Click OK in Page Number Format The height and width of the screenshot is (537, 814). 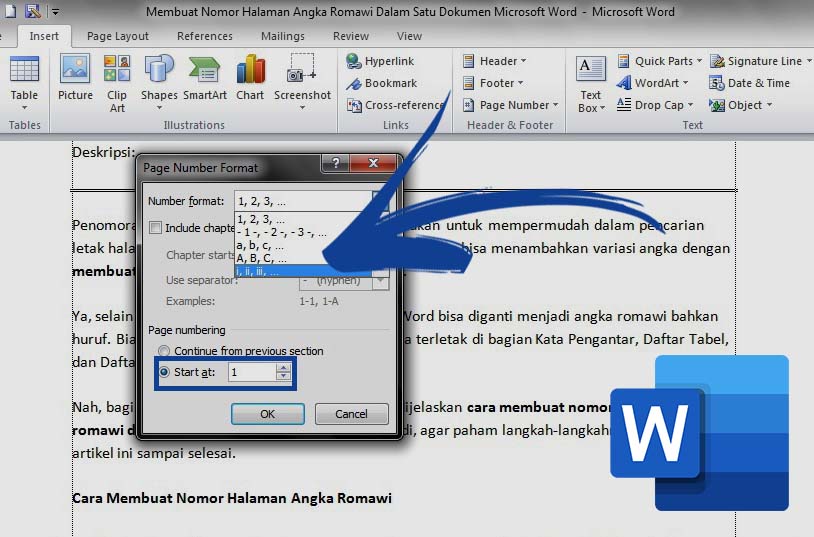point(268,414)
